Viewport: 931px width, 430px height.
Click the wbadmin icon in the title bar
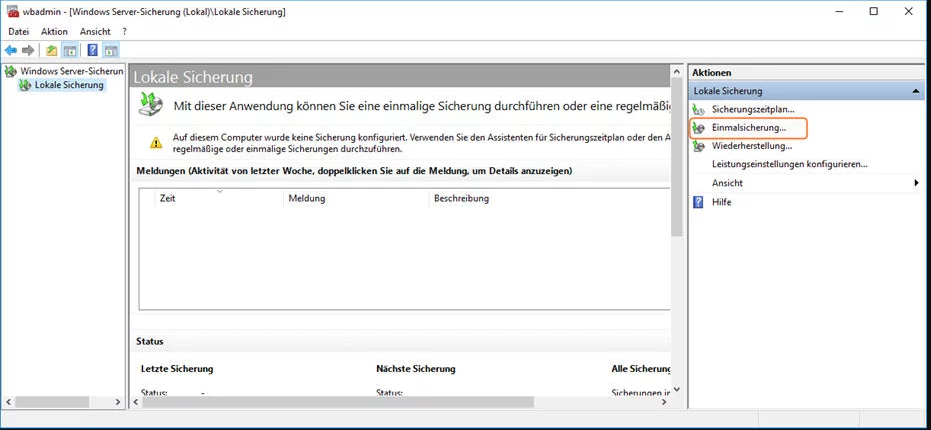[x=12, y=11]
